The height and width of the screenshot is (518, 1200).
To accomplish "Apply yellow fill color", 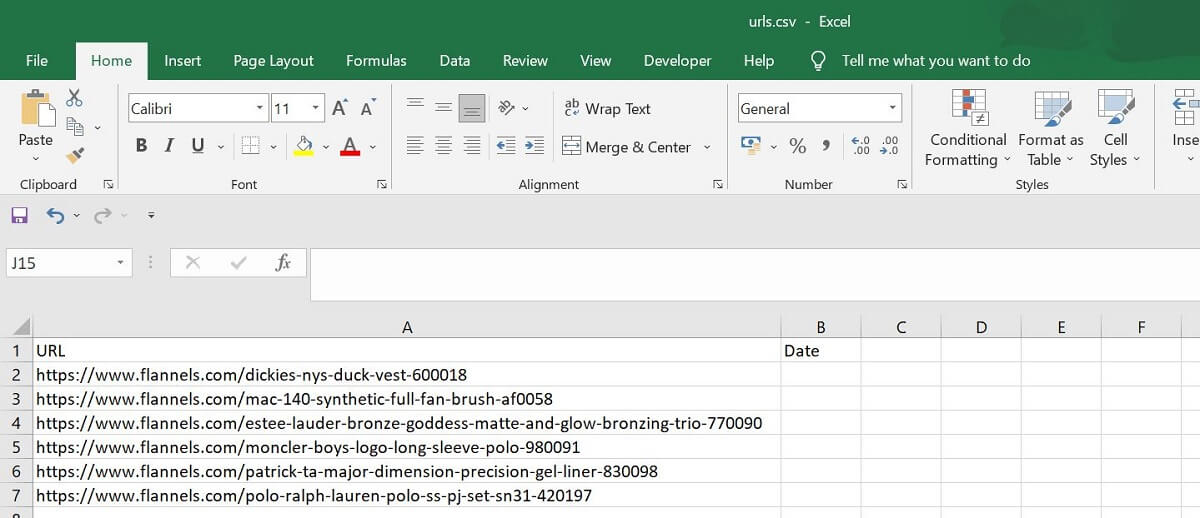I will pos(304,146).
